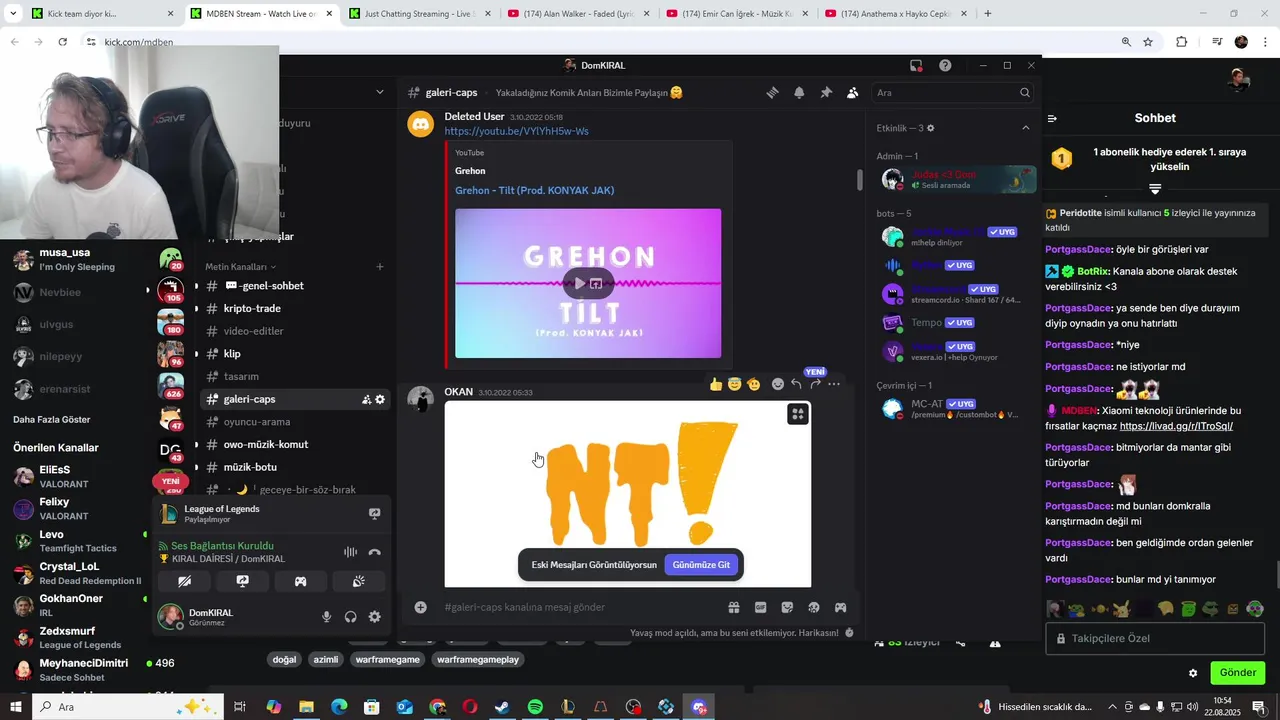Open Threads icon in galeri-caps header

[x=772, y=92]
